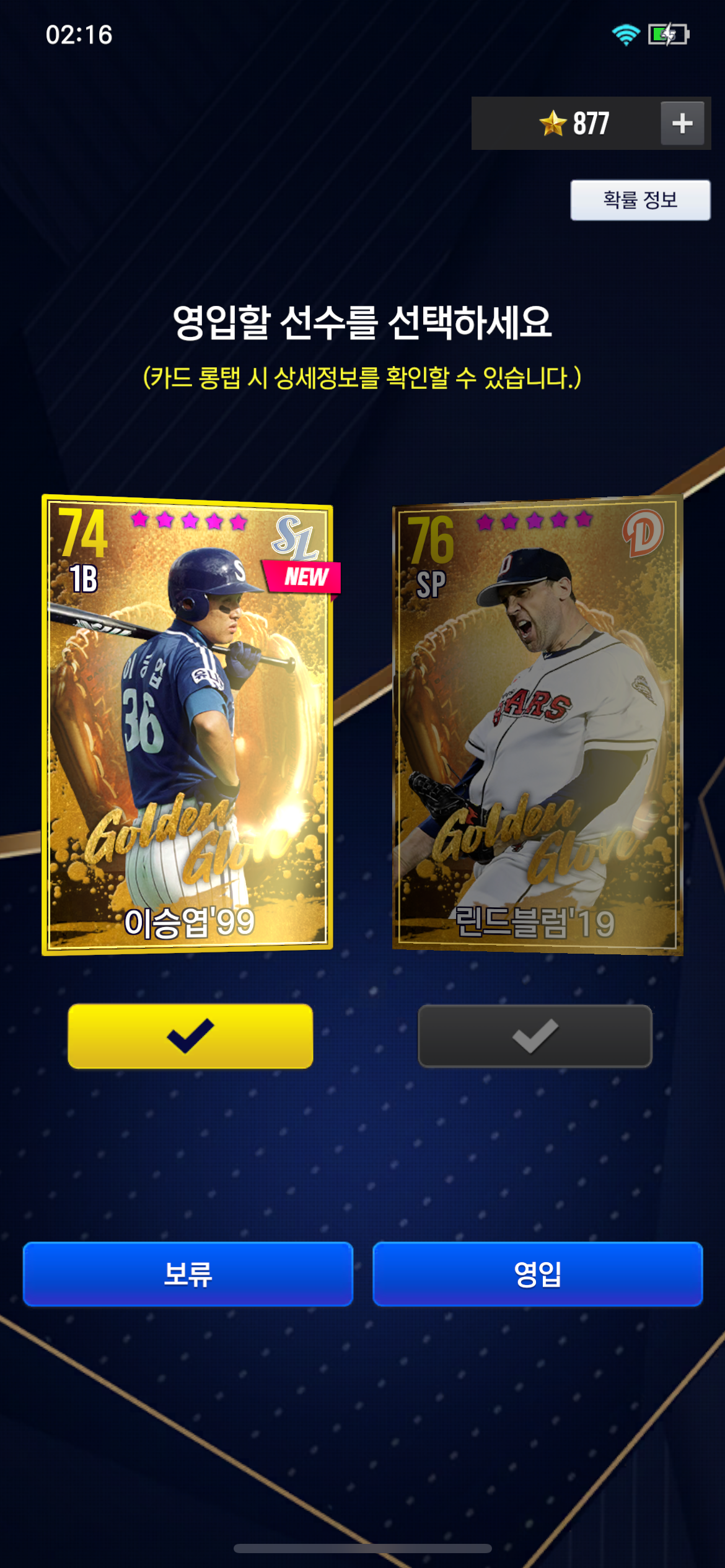725x1568 pixels.
Task: Tap the Doosan D team logo
Action: [643, 533]
